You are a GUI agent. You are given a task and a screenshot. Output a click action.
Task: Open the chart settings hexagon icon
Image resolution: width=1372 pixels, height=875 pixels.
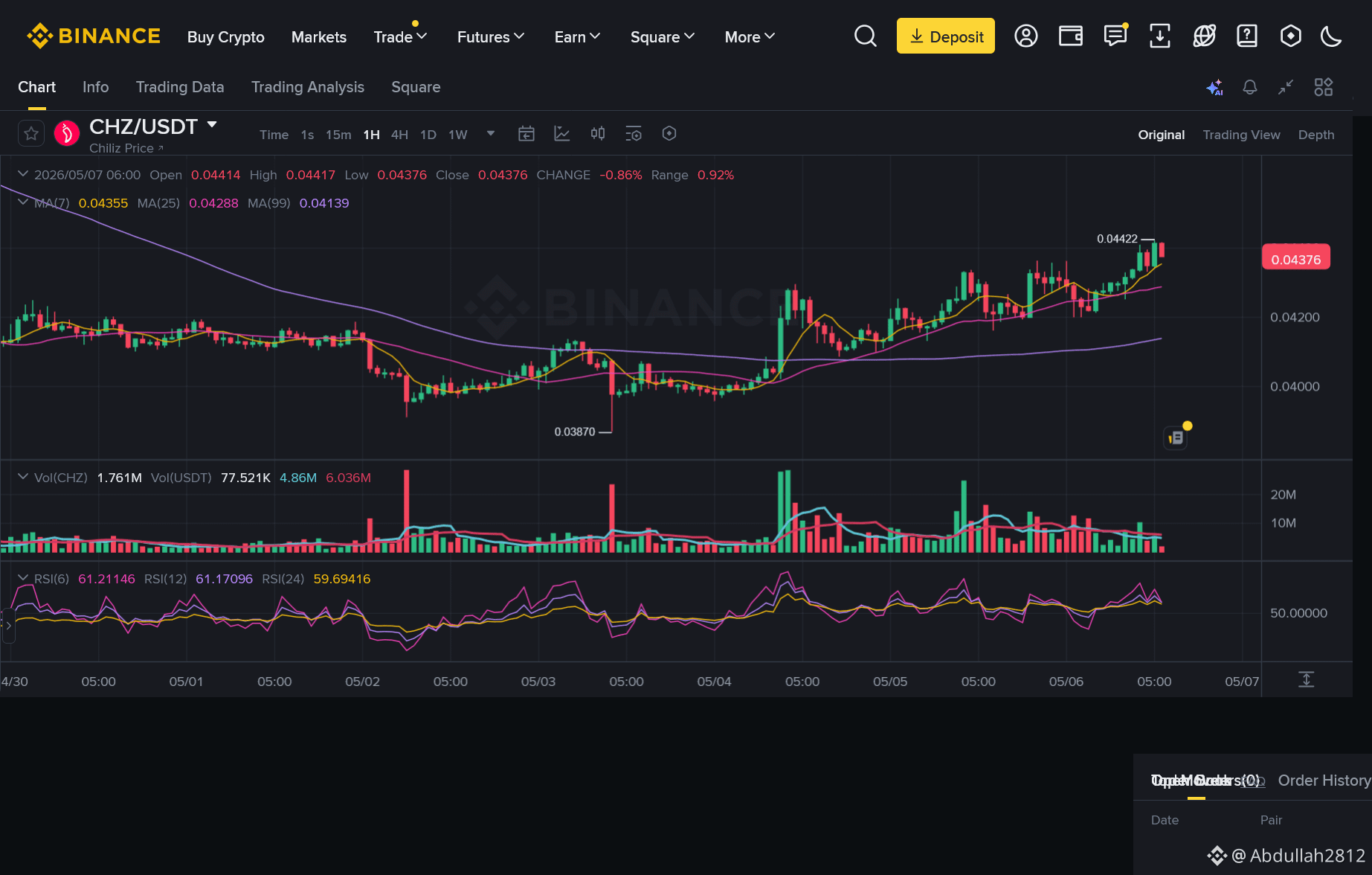click(669, 134)
